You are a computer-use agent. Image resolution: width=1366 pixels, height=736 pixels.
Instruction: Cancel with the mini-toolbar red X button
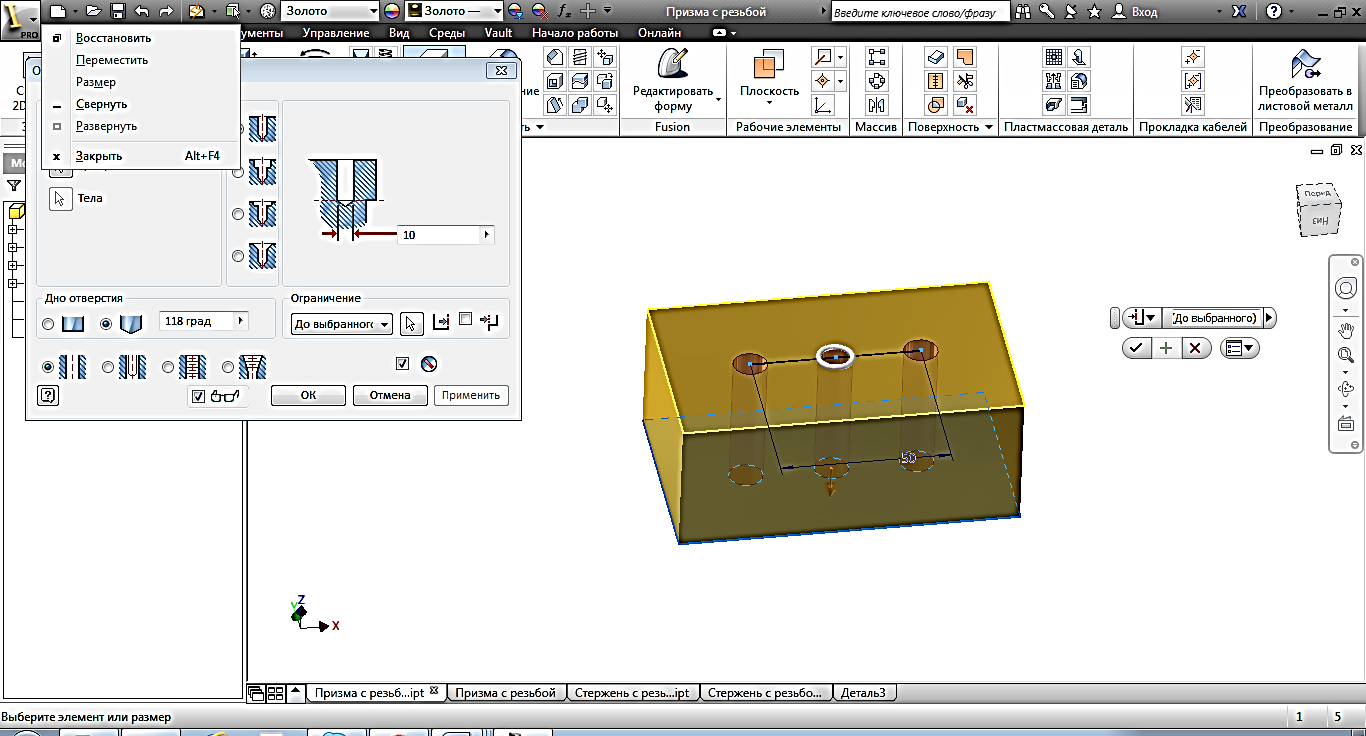tap(1195, 348)
